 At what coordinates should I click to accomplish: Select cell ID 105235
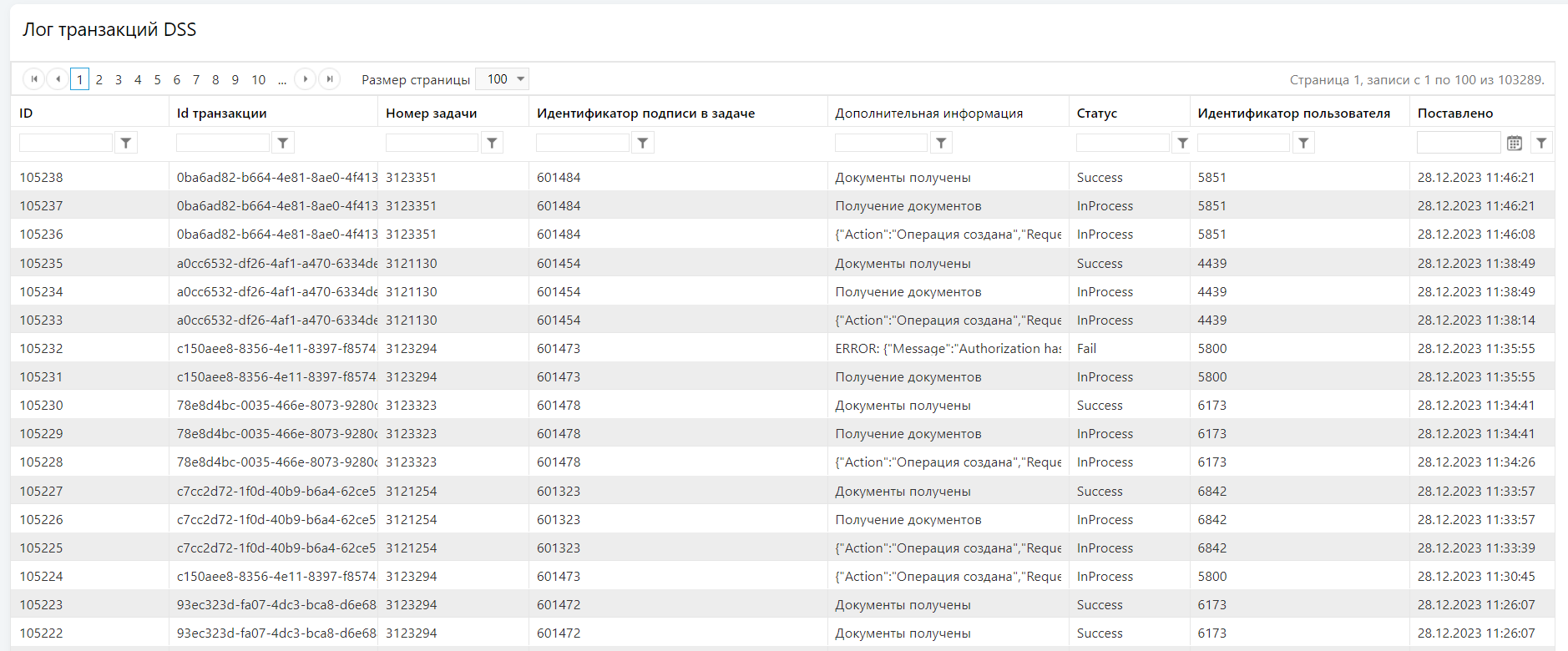pyautogui.click(x=41, y=263)
